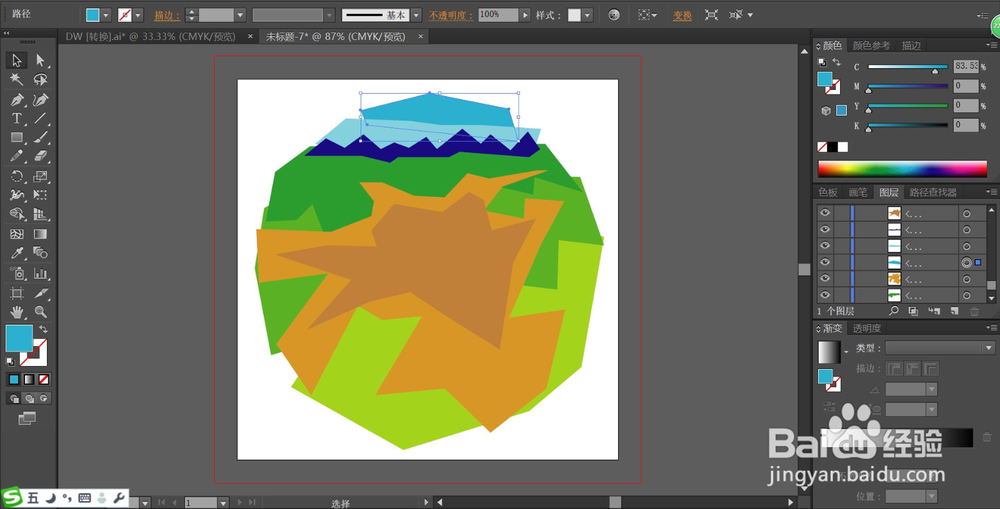1000x509 pixels.
Task: Select the Paintbrush tool
Action: (x=40, y=137)
